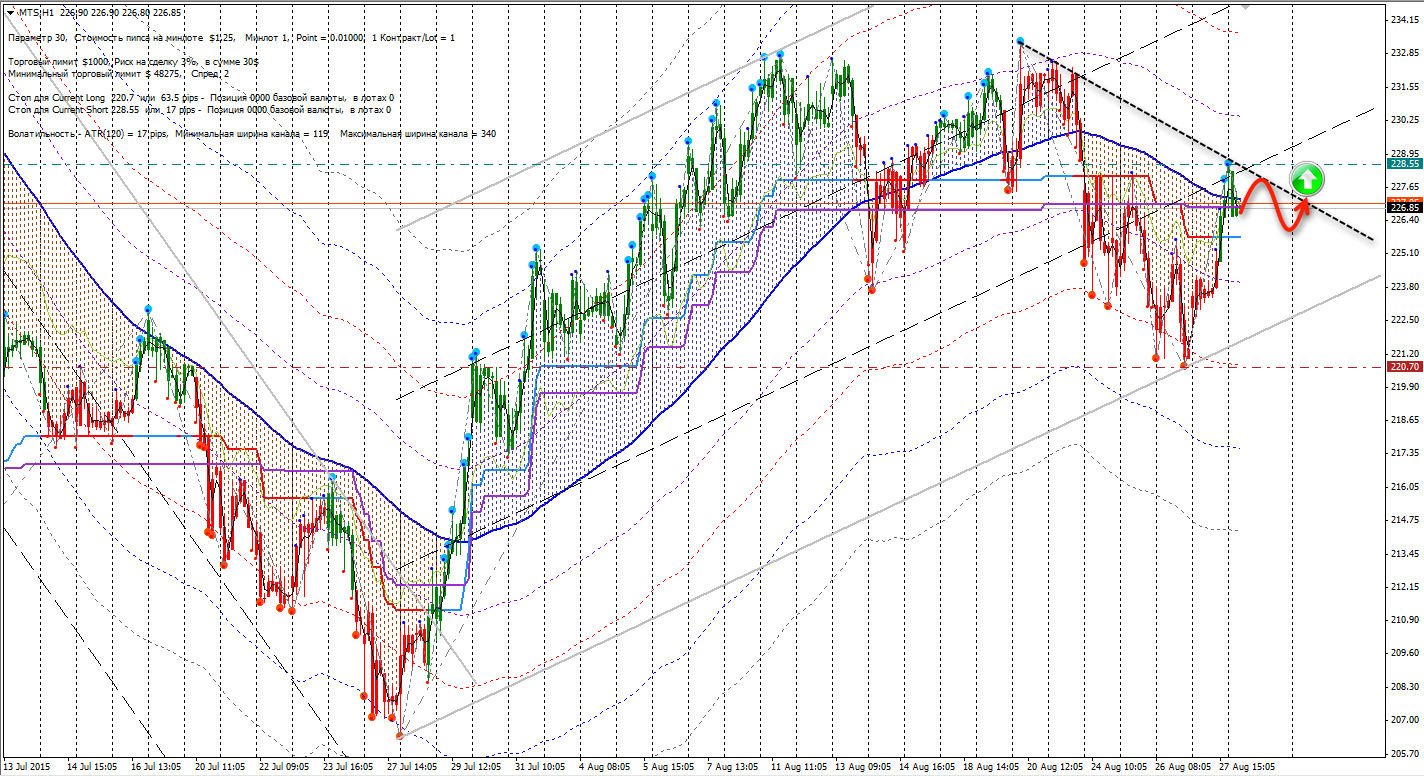Click the '26 Aug 08:05' time axis label
1424x776 pixels.
[x=1182, y=766]
